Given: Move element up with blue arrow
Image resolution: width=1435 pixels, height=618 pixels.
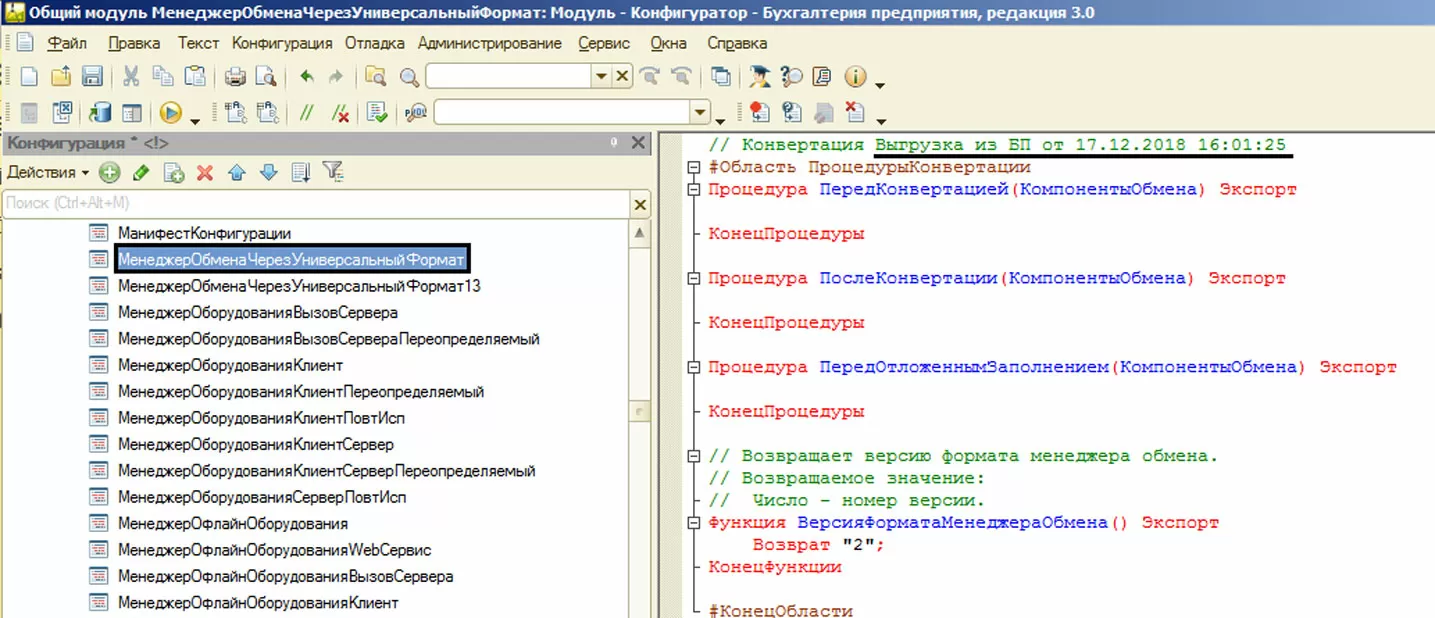Looking at the screenshot, I should [237, 173].
